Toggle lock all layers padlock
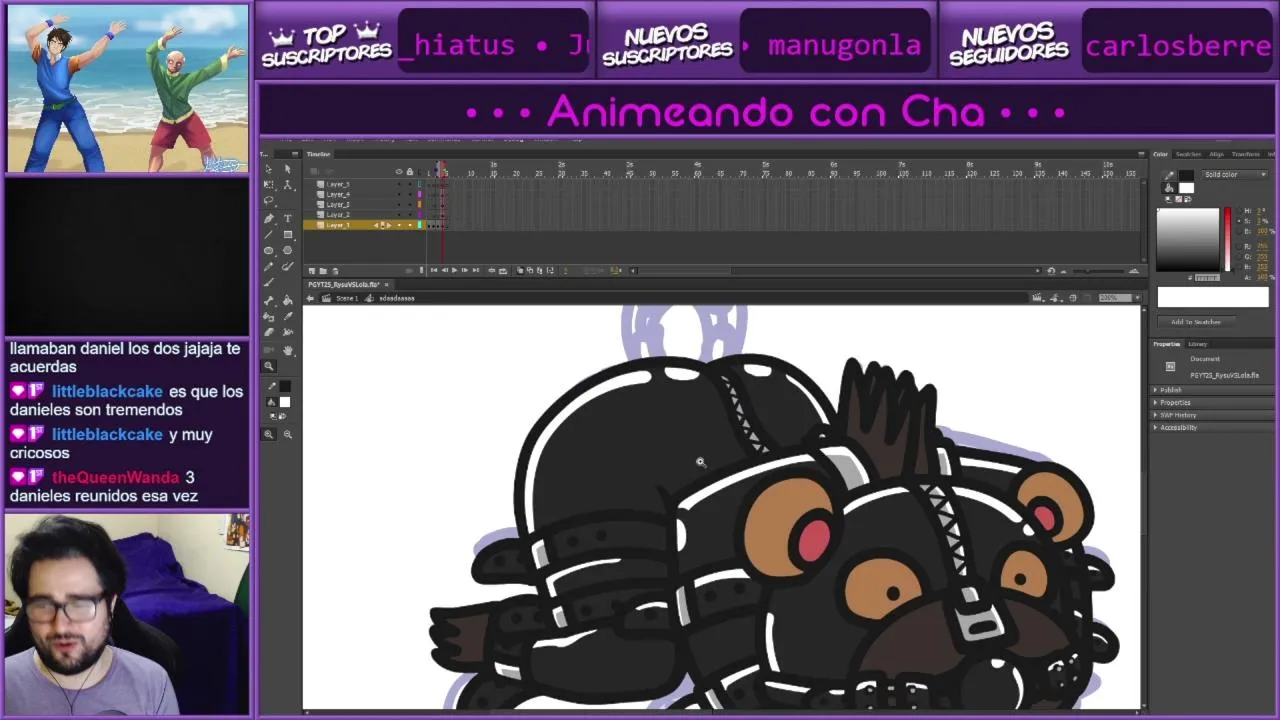The height and width of the screenshot is (720, 1280). click(410, 171)
